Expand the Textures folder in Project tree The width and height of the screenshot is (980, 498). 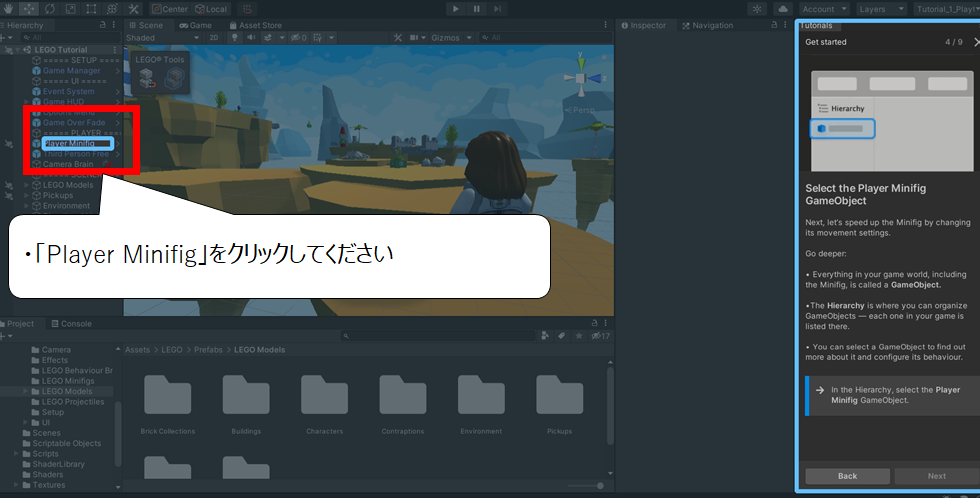click(x=16, y=485)
